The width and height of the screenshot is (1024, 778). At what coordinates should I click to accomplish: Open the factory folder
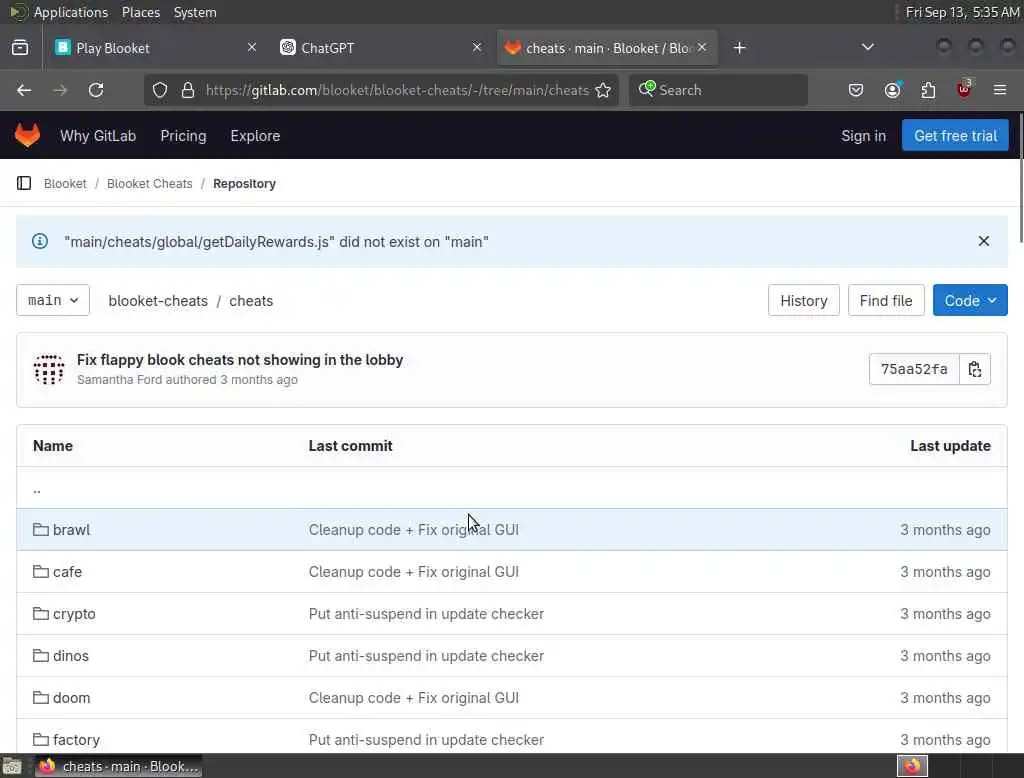click(76, 740)
